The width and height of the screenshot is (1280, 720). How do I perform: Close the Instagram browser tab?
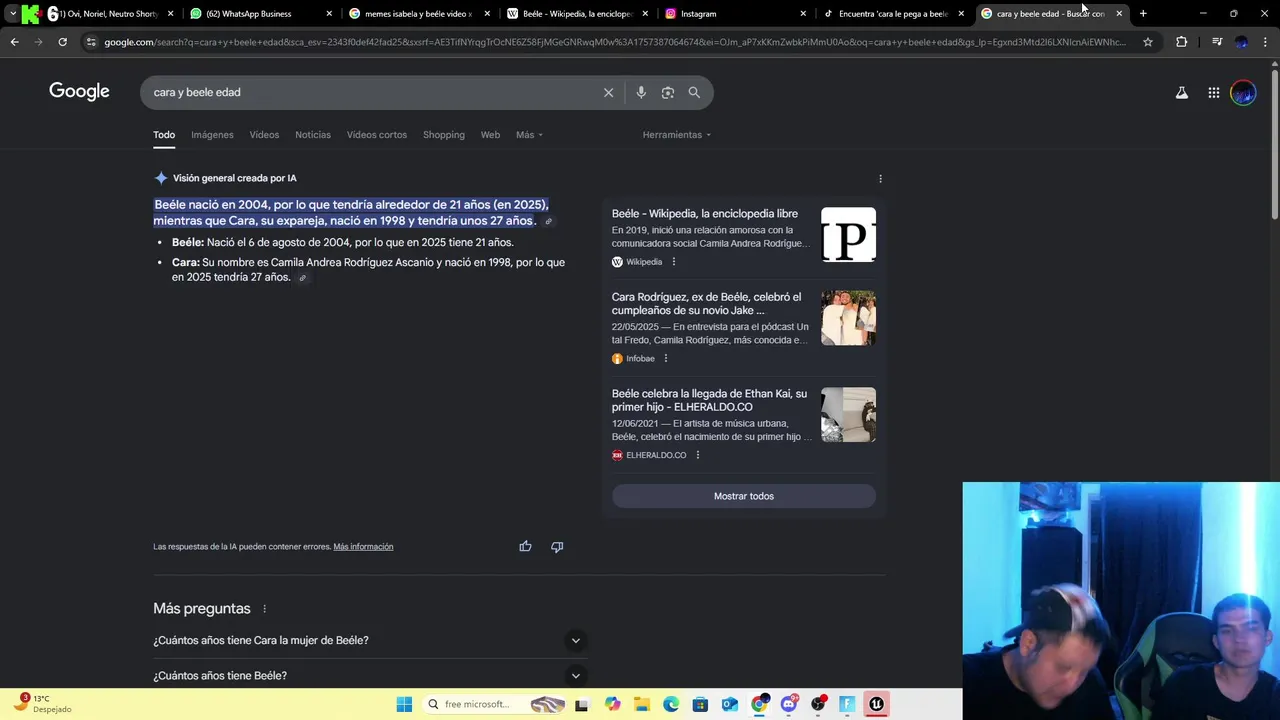tap(803, 14)
